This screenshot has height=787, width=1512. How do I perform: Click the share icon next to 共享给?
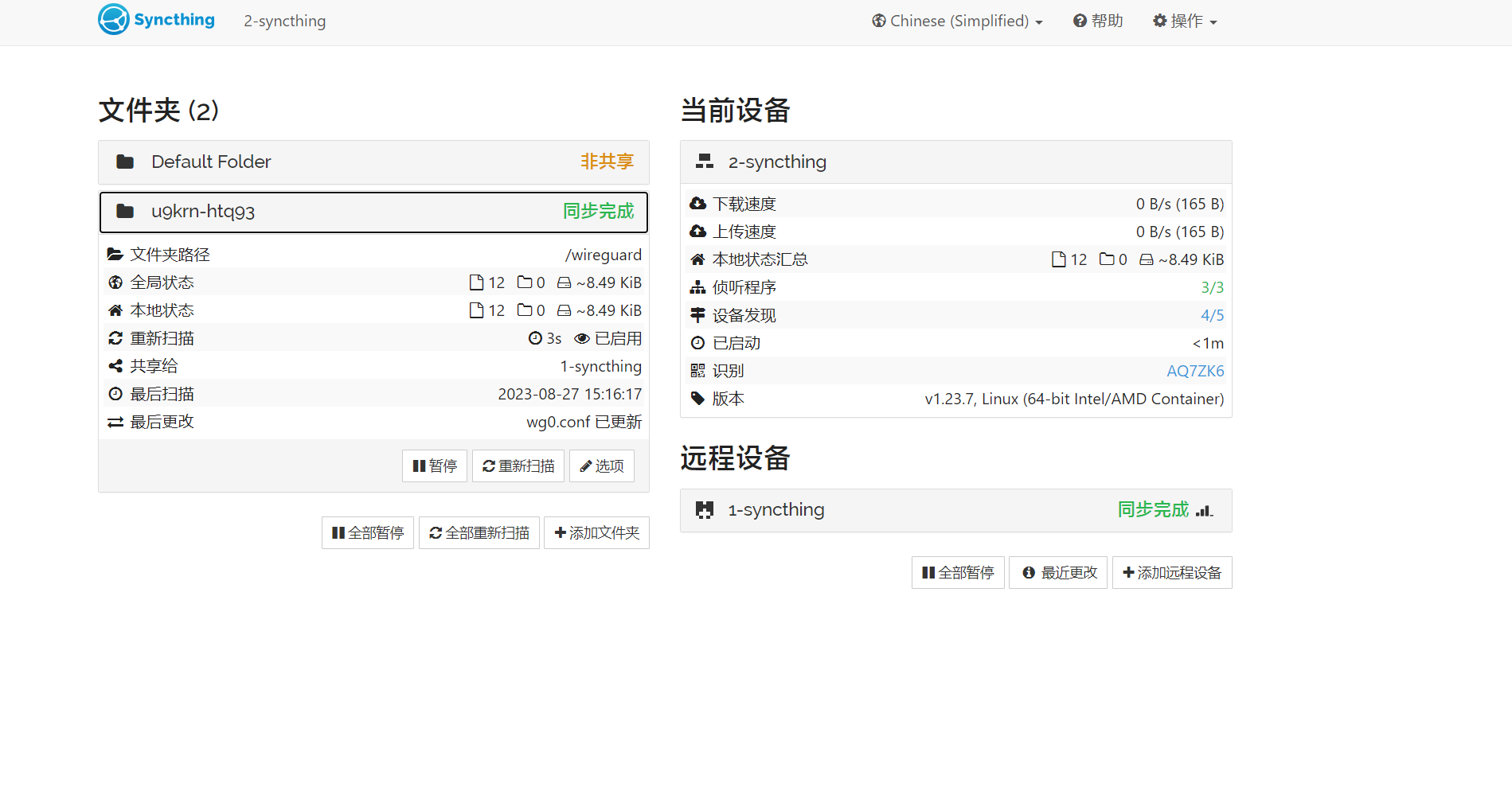click(x=115, y=366)
